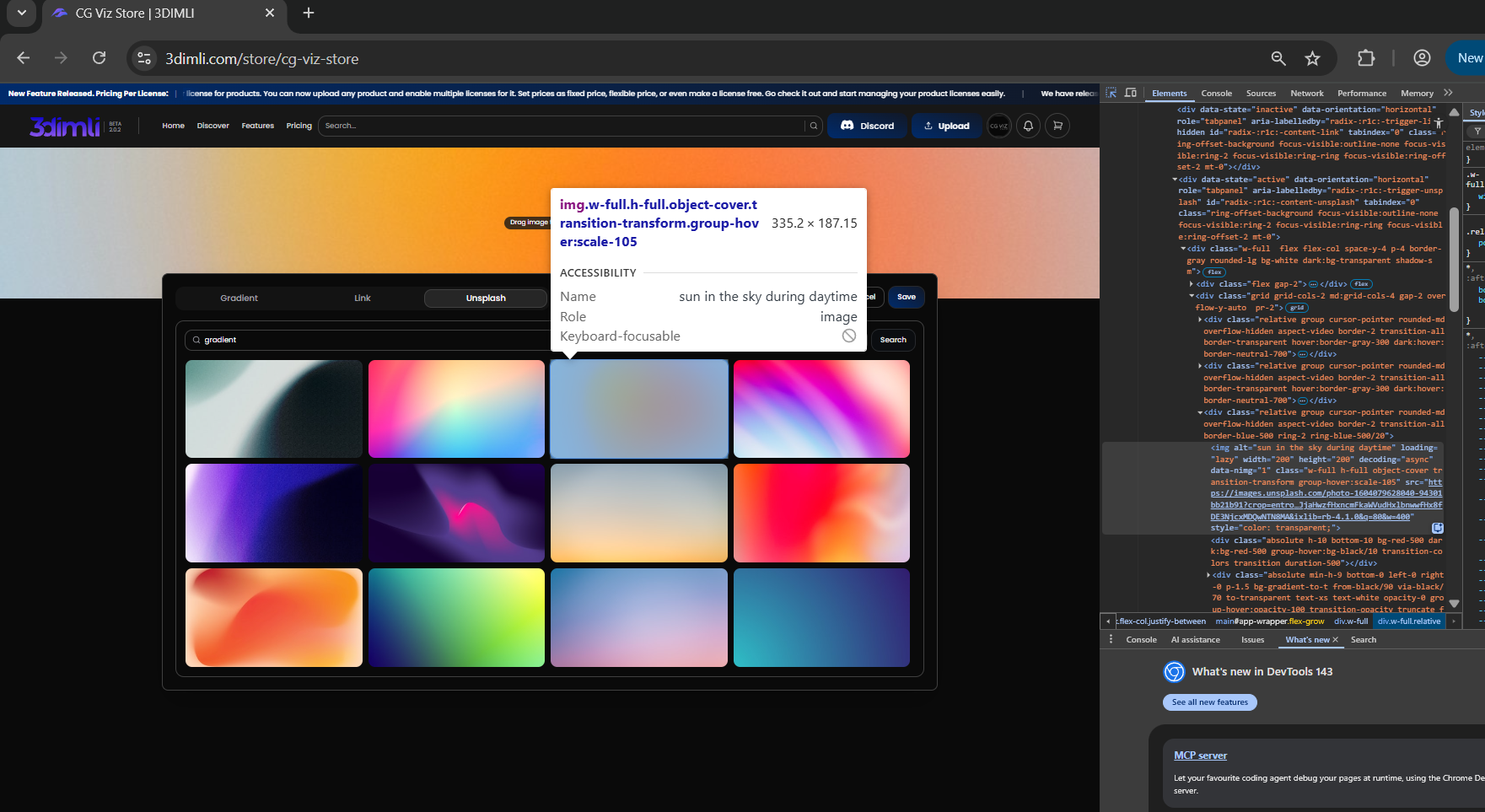
Task: Go forward in browser history
Action: [61, 58]
